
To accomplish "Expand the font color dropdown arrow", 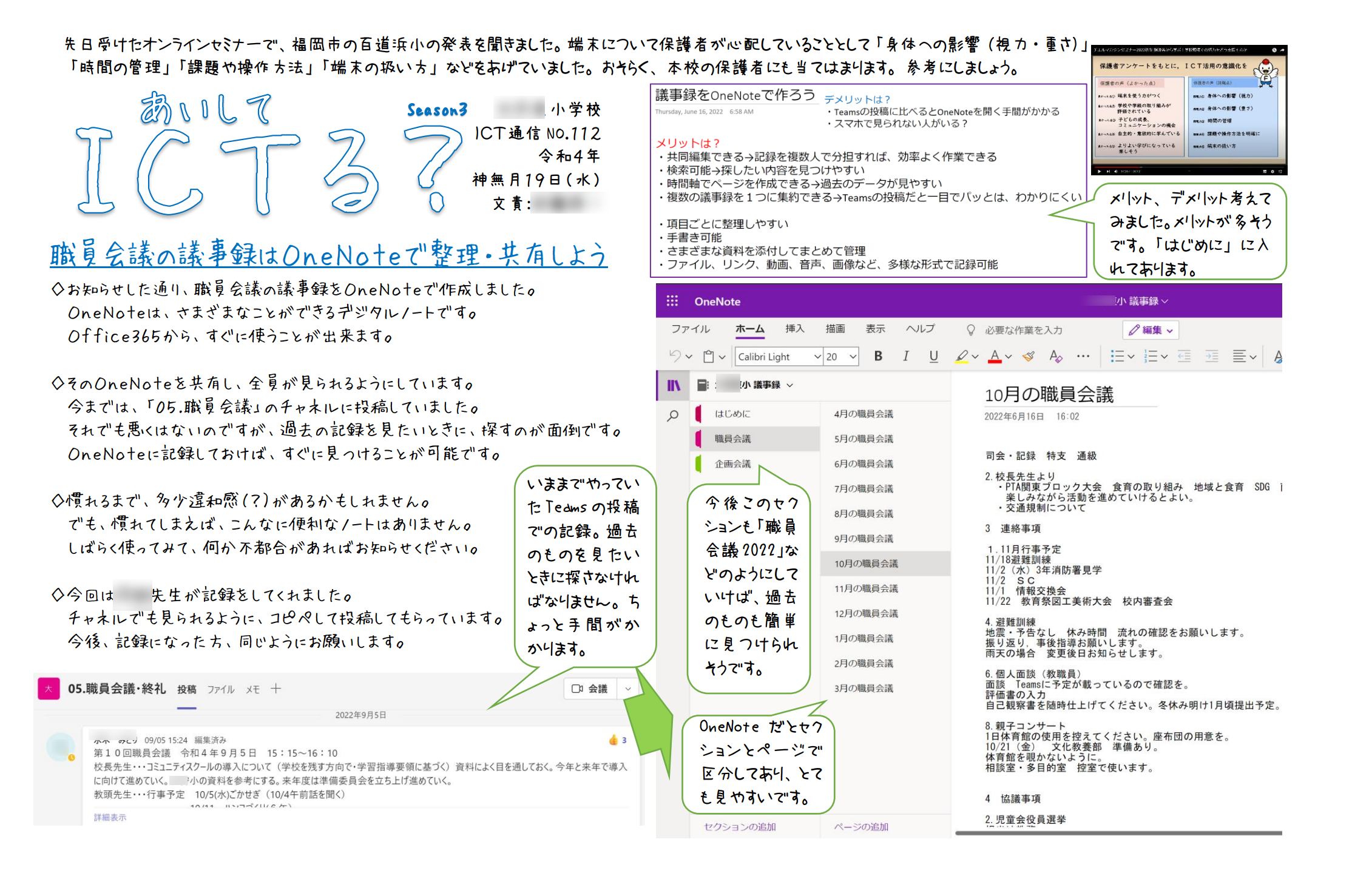I will (x=1008, y=357).
